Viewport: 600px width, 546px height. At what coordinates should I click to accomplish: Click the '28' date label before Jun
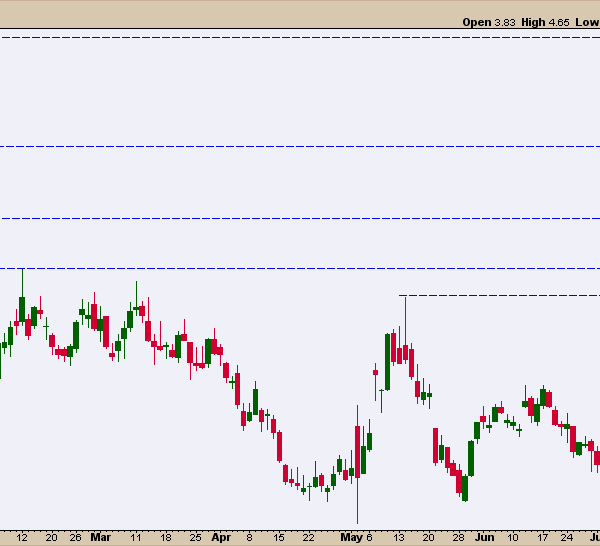tap(458, 538)
